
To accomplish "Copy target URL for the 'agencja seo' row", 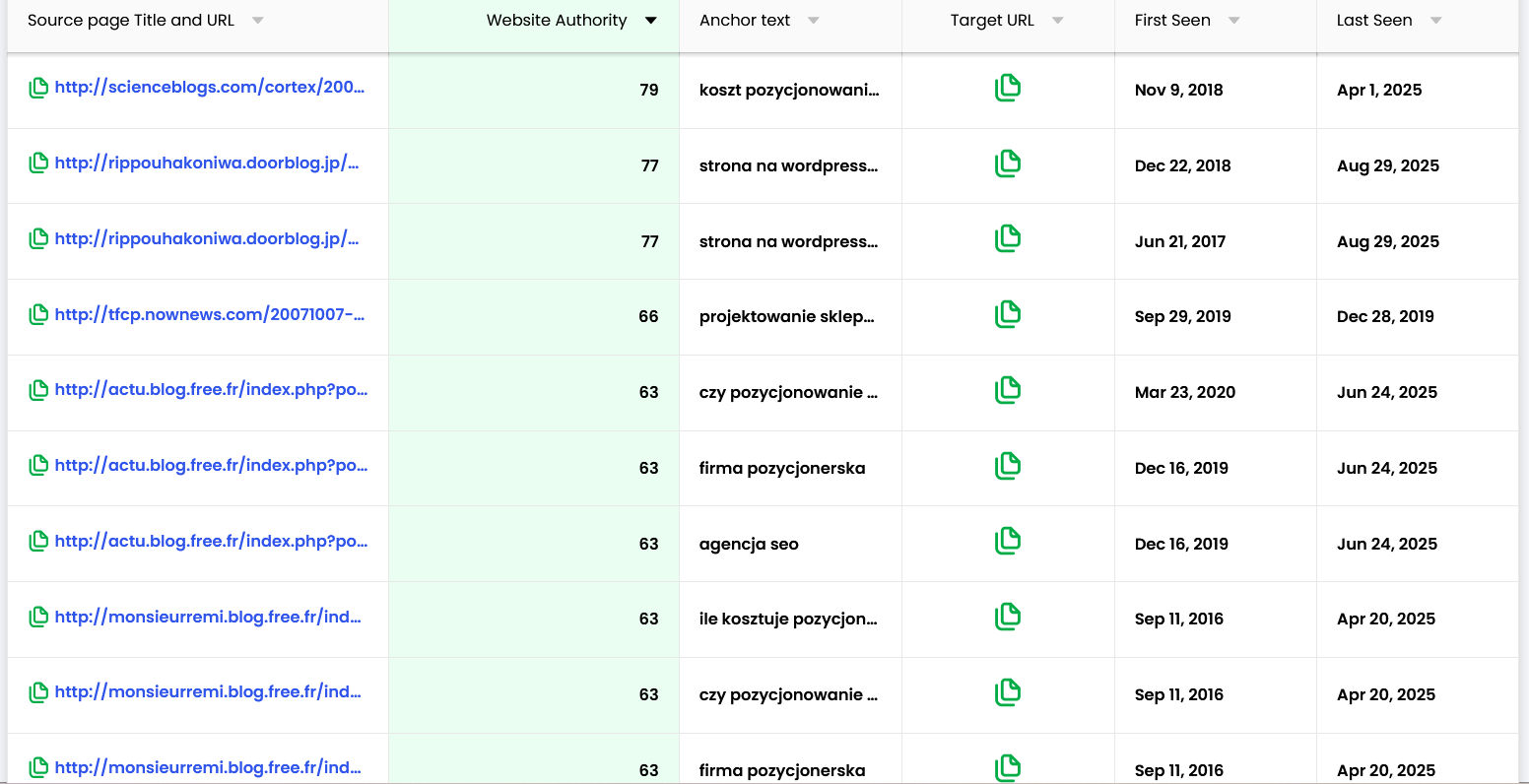I will point(1007,541).
